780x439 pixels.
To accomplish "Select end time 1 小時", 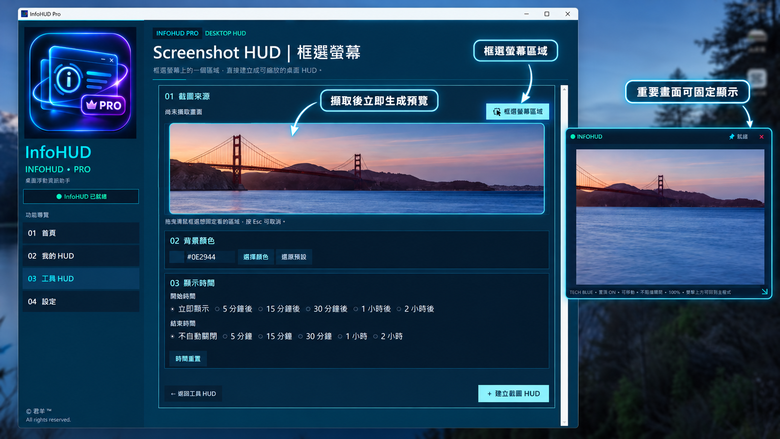I will click(353, 336).
